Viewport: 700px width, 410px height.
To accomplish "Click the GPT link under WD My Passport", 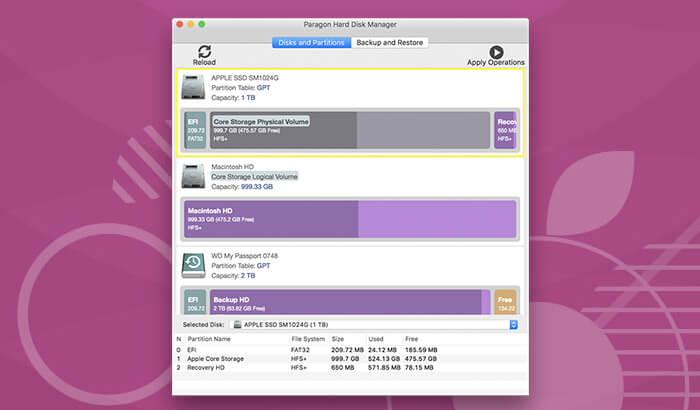I will pyautogui.click(x=263, y=266).
